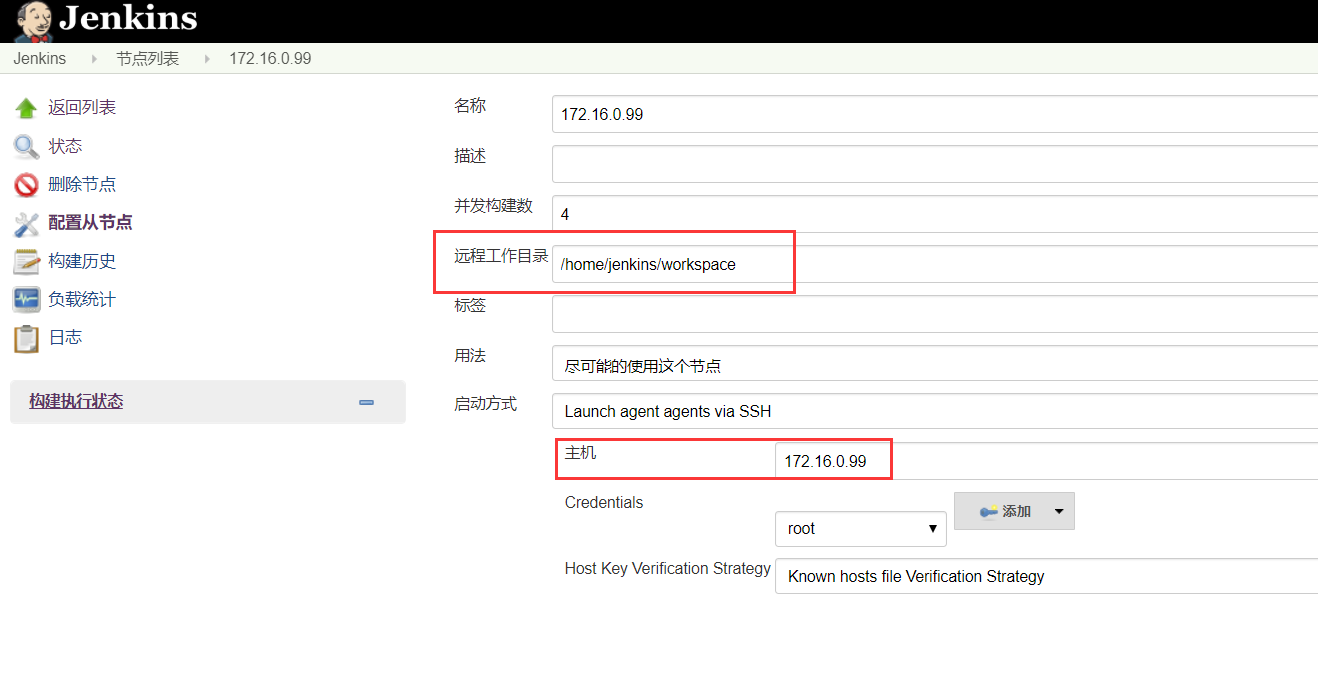
Task: Focus the 主机 input field
Action: coord(1046,461)
